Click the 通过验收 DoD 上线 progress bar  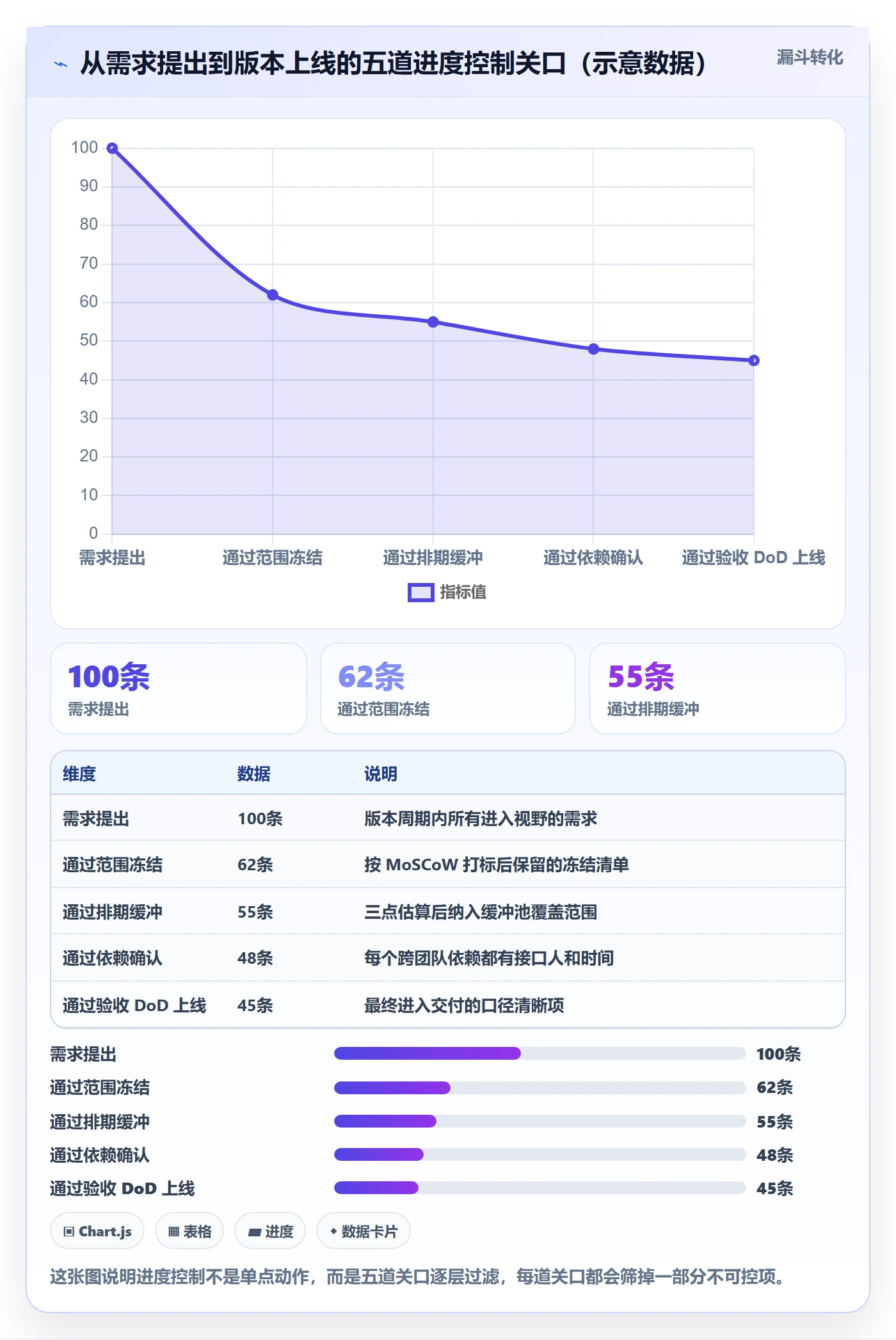pyautogui.click(x=540, y=1188)
